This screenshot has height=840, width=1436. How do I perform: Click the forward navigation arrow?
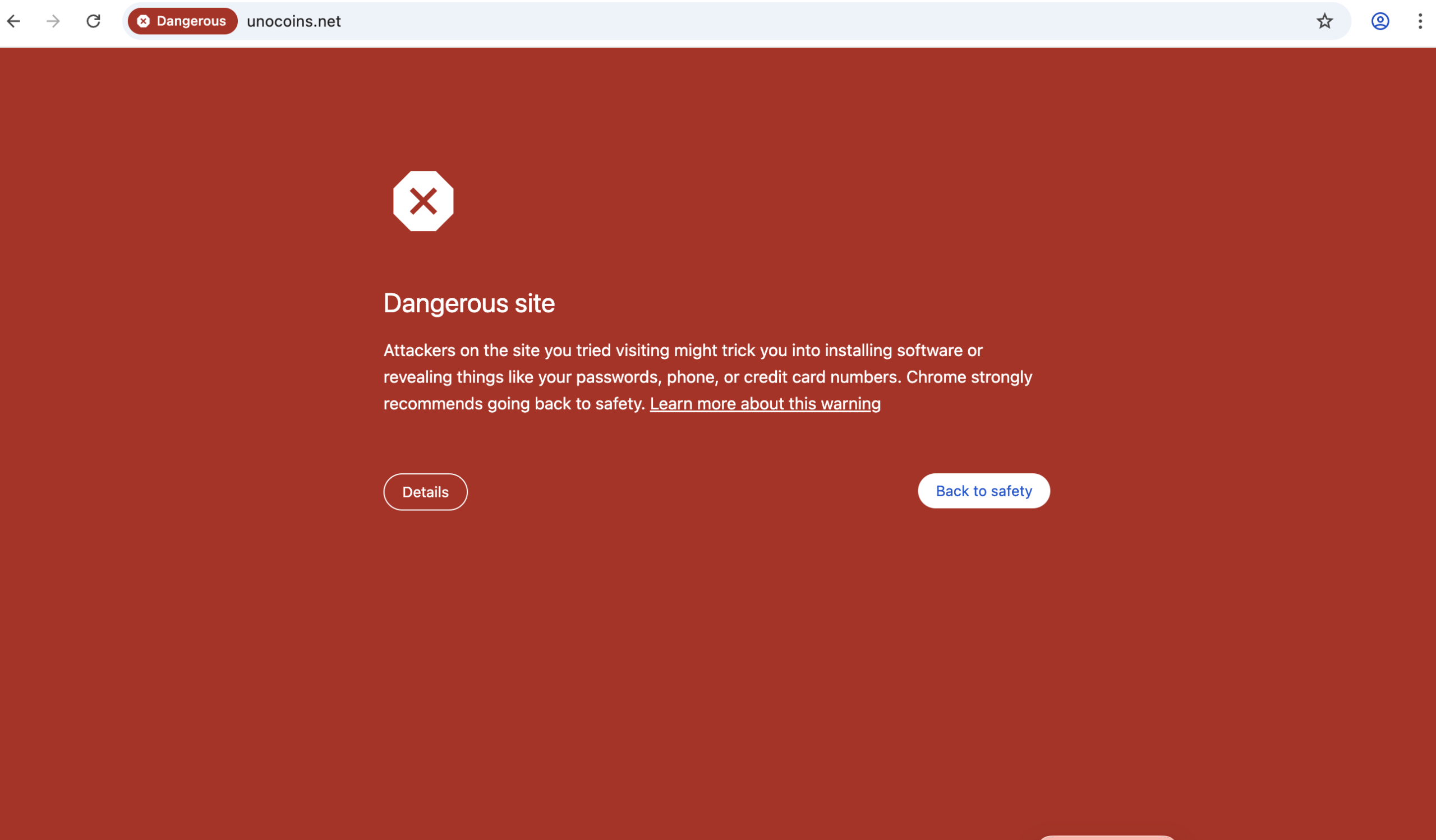coord(52,21)
